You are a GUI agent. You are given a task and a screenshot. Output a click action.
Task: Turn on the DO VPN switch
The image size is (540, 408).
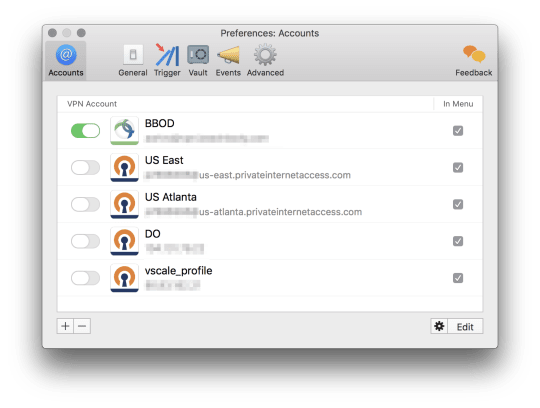pyautogui.click(x=85, y=241)
